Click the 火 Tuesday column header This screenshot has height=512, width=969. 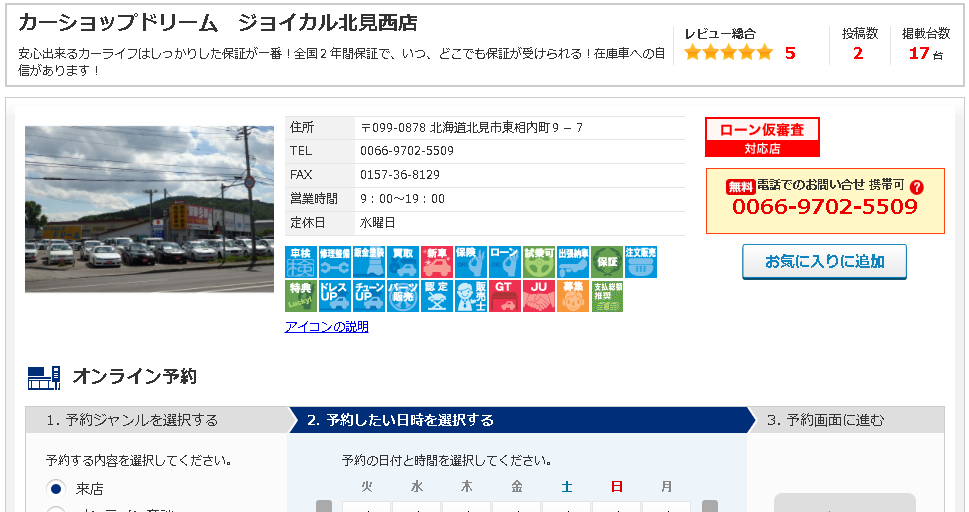[367, 487]
